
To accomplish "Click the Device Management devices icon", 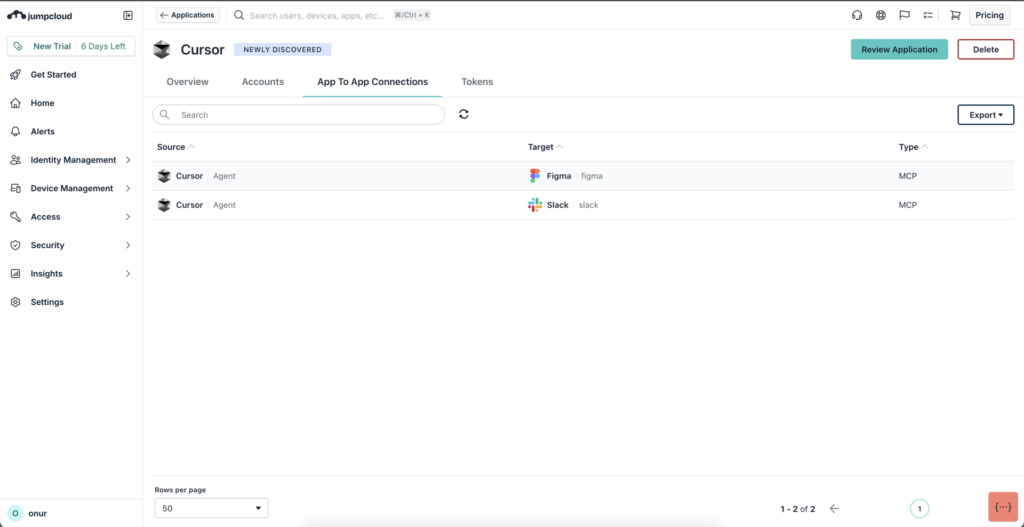I will point(16,189).
